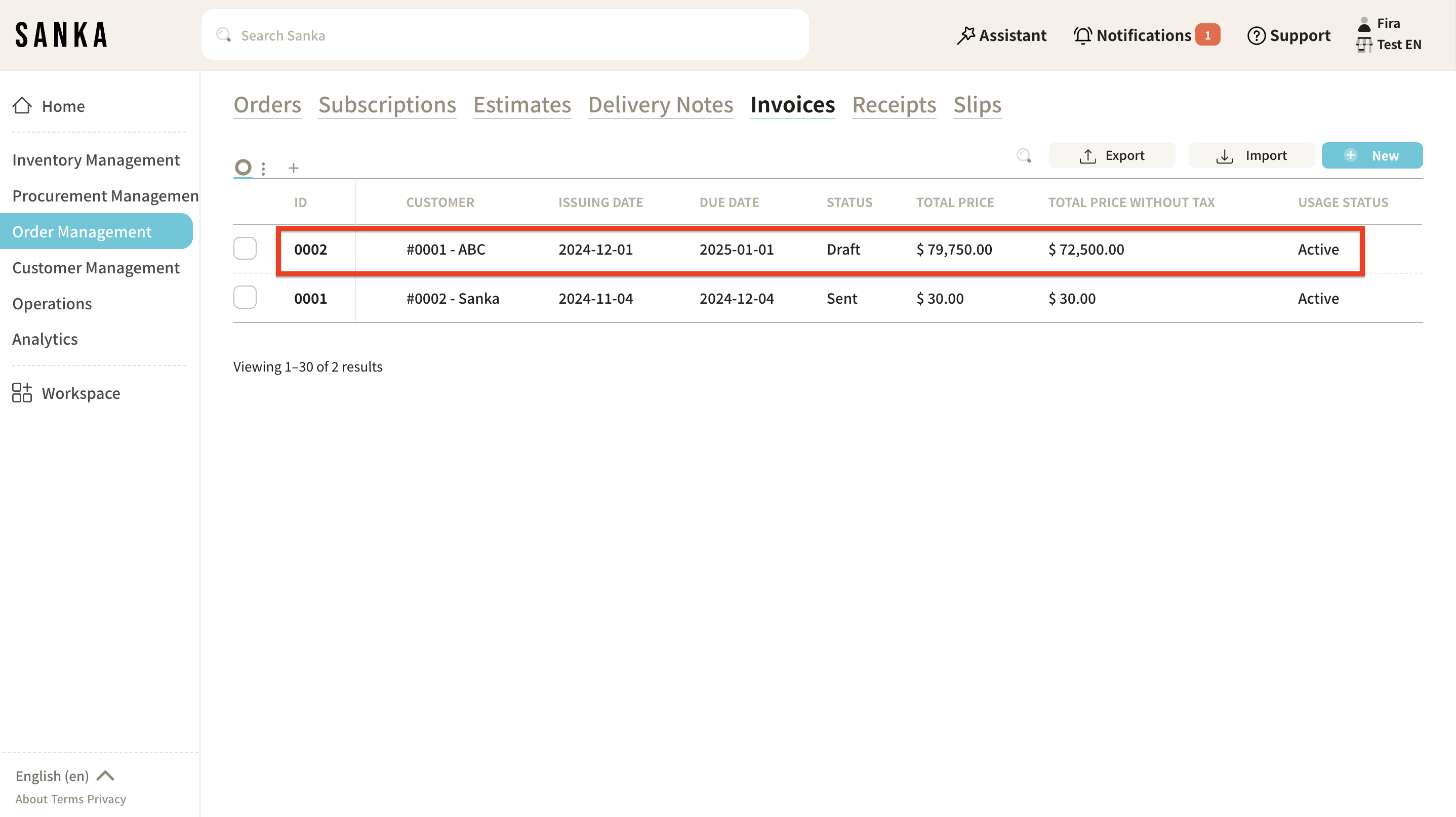Click the Export button
1456x817 pixels.
tap(1112, 155)
